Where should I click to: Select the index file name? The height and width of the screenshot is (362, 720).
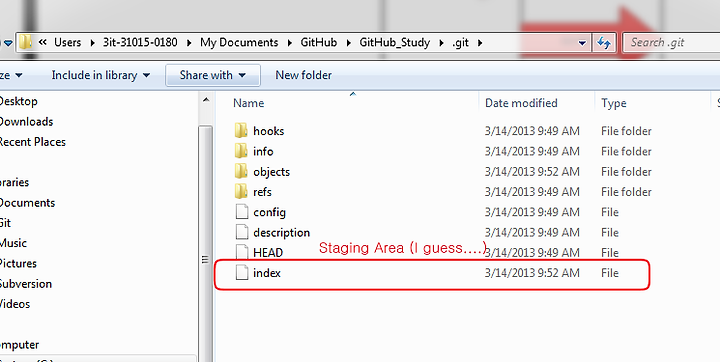coord(267,272)
